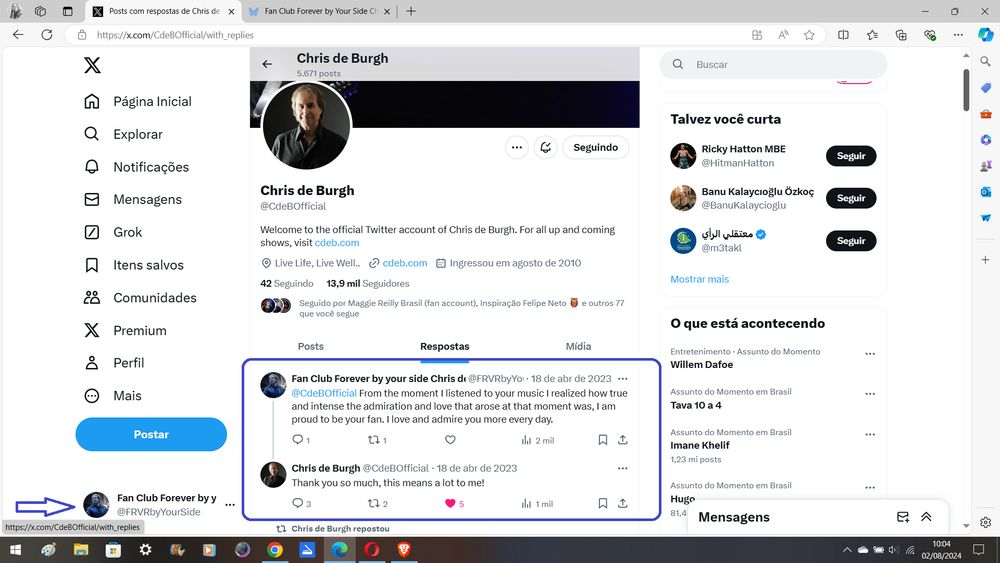Viewport: 1000px width, 563px height.
Task: Open Chris de Burgh profile picture
Action: [306, 126]
